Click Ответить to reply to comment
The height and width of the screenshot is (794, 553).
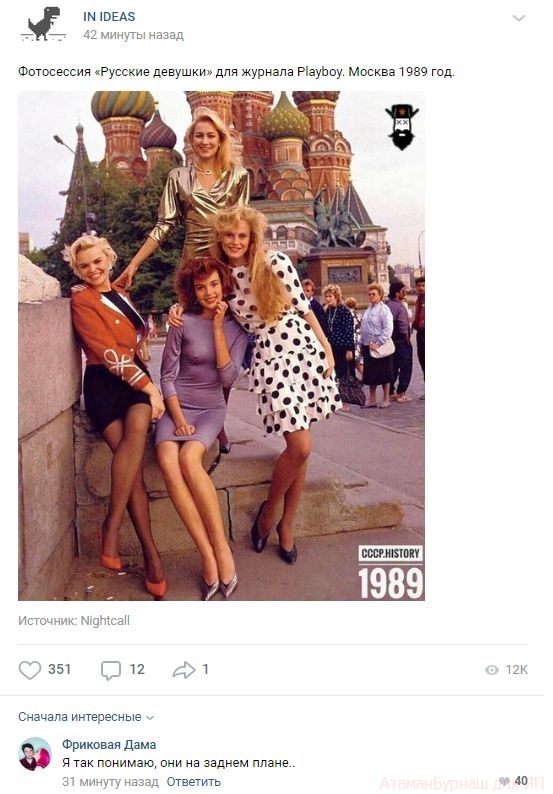(x=193, y=781)
